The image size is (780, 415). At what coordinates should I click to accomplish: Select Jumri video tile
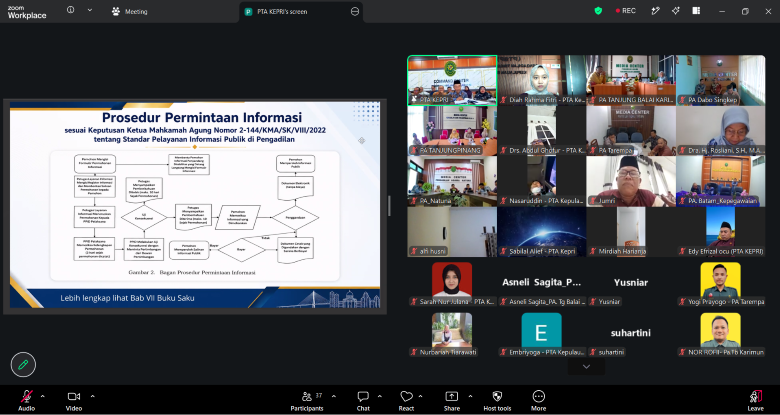click(x=631, y=181)
